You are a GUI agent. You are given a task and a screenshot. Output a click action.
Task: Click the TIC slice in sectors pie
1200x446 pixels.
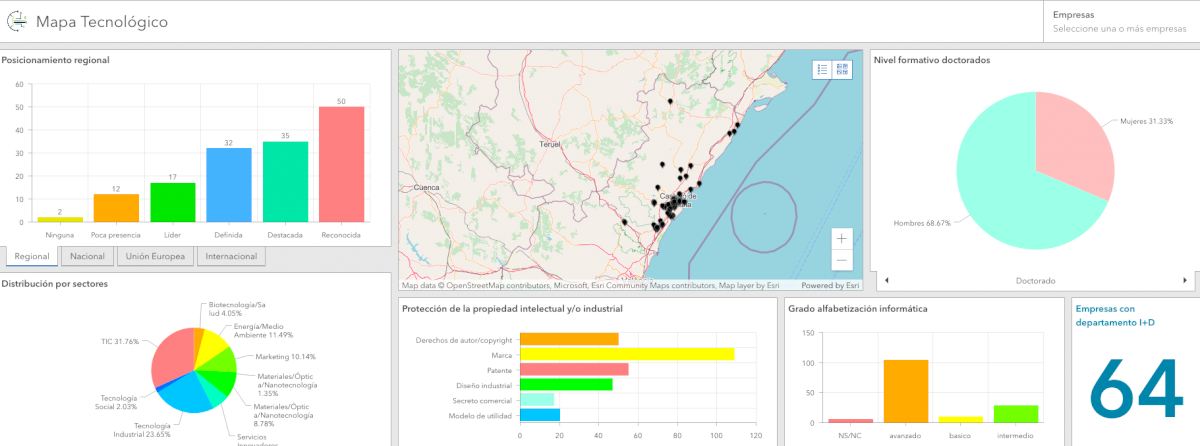pos(170,355)
